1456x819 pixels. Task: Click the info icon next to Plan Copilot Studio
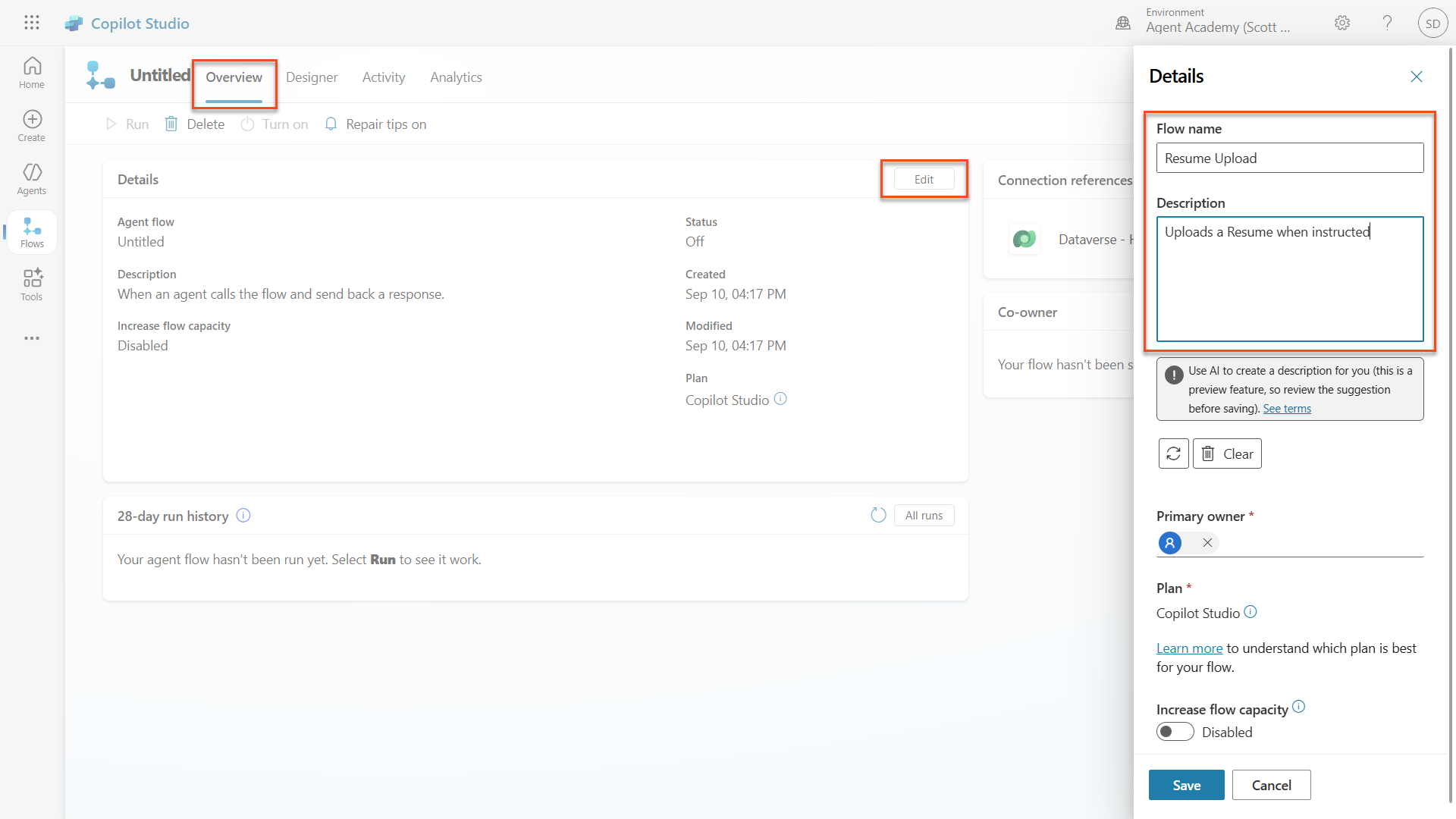(1250, 612)
